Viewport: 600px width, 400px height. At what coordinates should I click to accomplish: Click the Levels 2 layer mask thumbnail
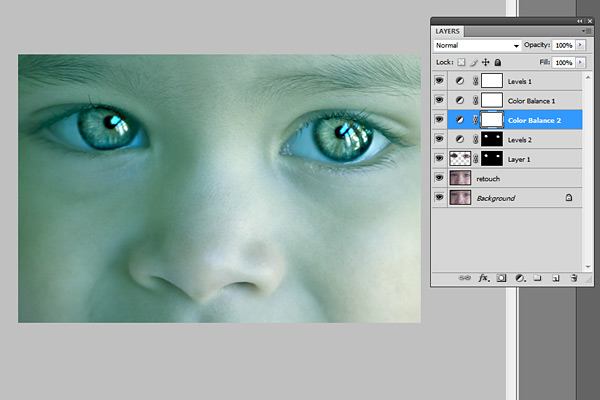point(491,139)
